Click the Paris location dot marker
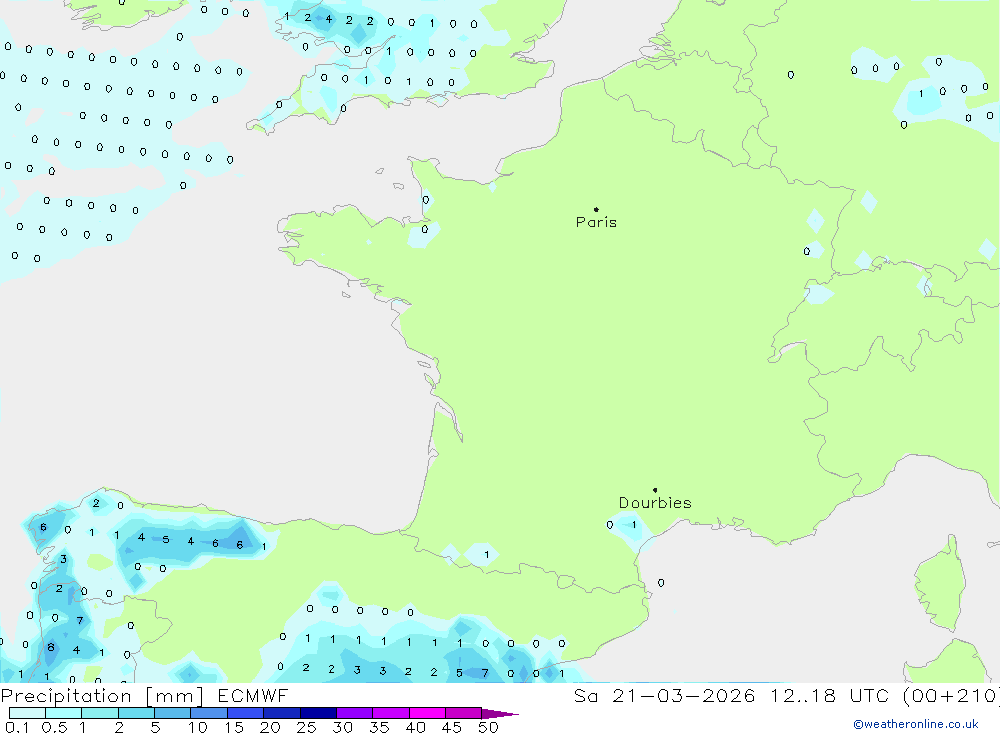Viewport: 1000px width, 733px height. [596, 209]
